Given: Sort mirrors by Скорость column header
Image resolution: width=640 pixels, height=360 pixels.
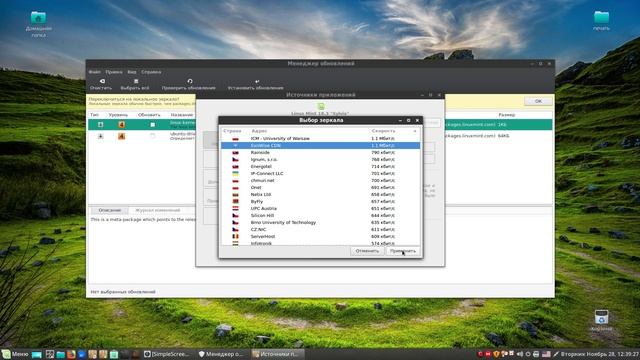Looking at the screenshot, I should (383, 131).
